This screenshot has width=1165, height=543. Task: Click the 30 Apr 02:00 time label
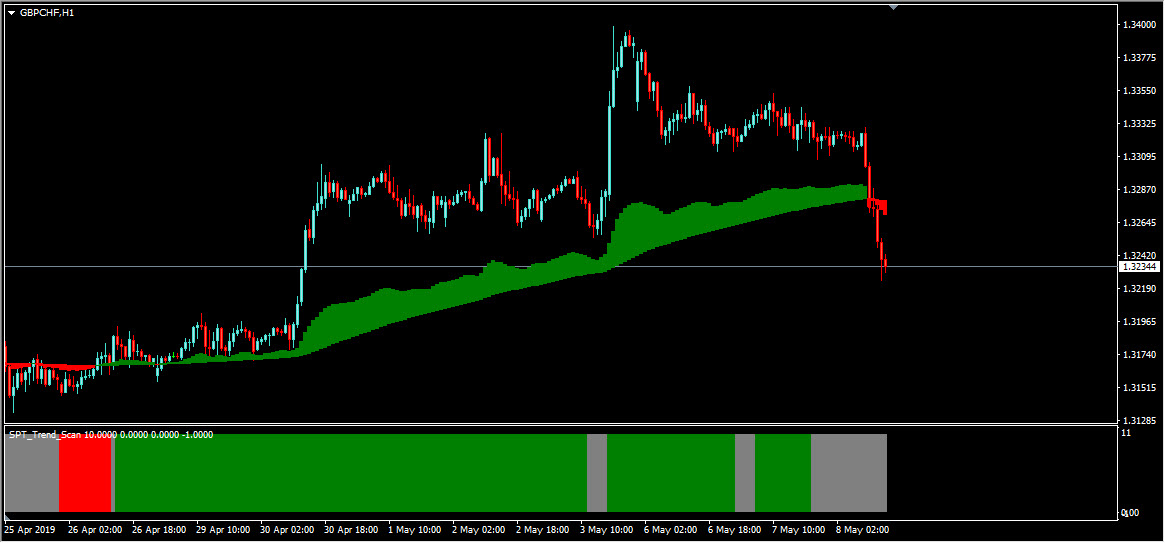(x=287, y=530)
